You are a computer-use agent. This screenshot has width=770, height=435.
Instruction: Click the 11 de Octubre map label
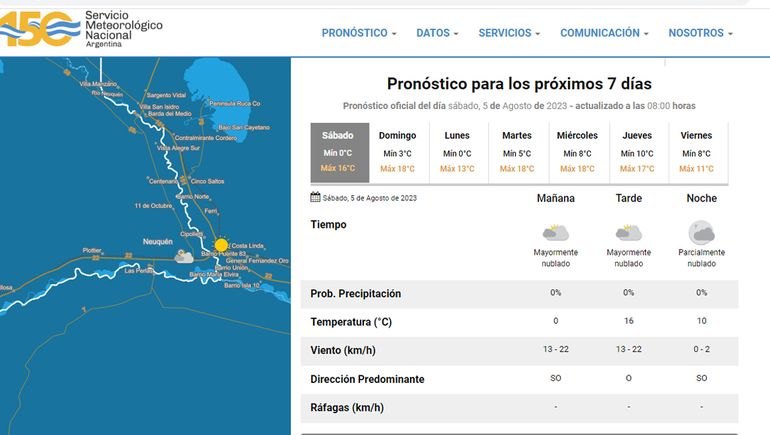[x=153, y=206]
